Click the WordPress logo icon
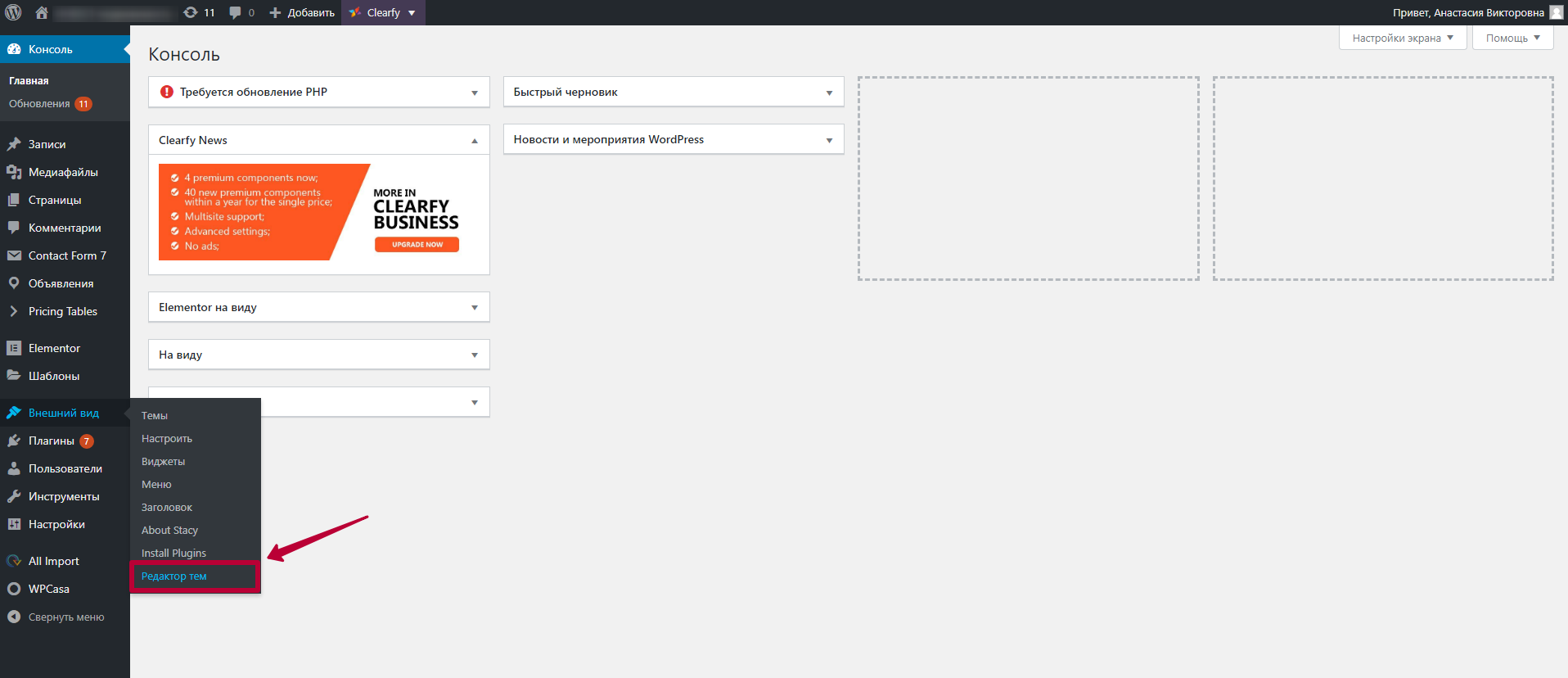This screenshot has width=1568, height=678. (x=13, y=12)
